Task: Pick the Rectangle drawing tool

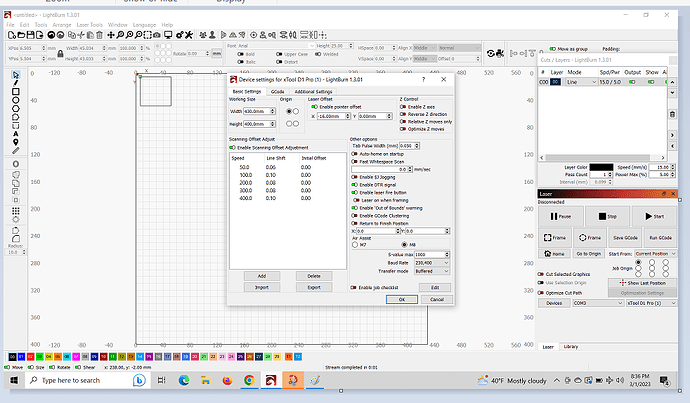Action: coord(16,92)
